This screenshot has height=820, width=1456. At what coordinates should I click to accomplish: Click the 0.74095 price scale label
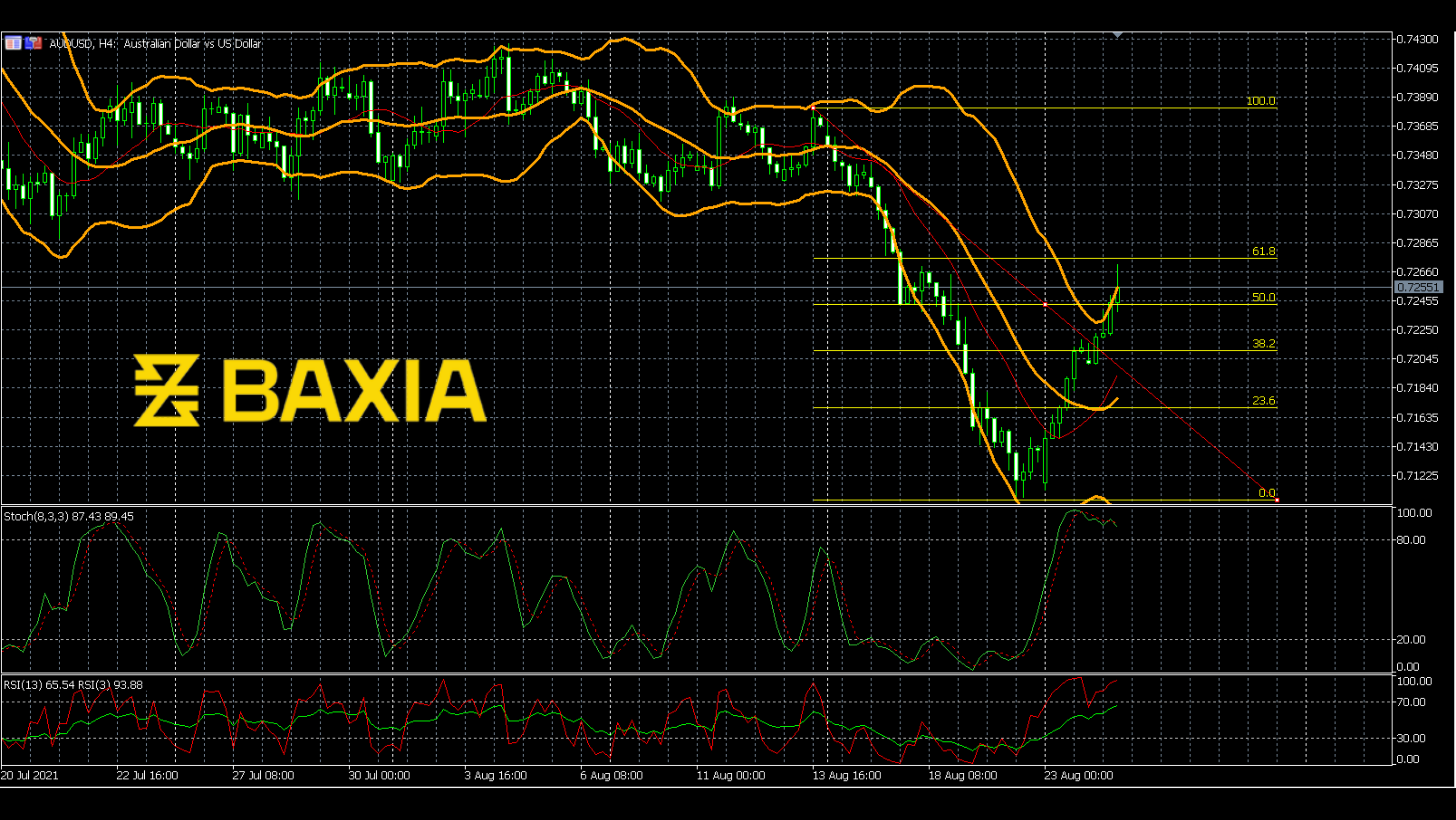[x=1418, y=68]
